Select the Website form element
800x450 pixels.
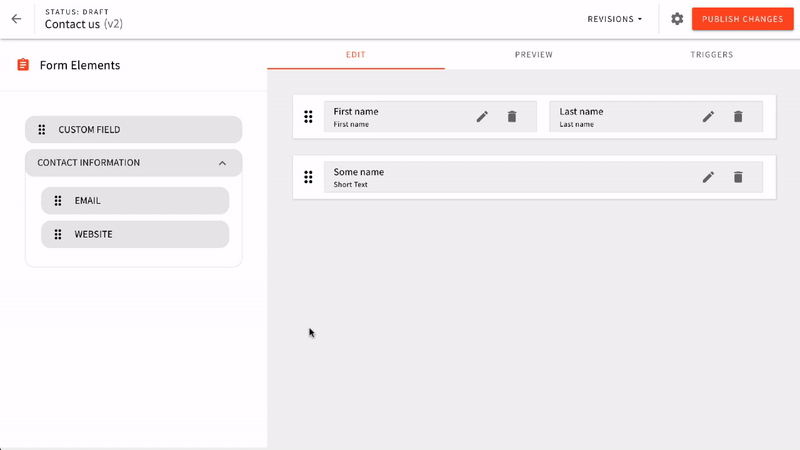[x=135, y=235]
